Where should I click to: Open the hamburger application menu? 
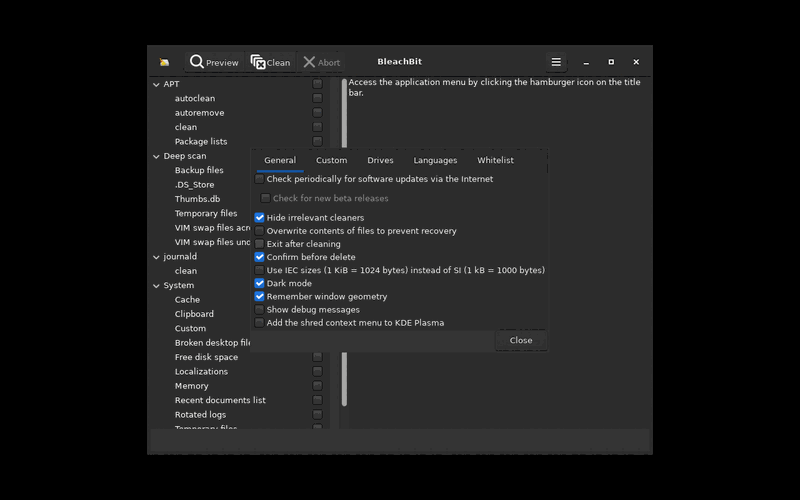pos(556,62)
